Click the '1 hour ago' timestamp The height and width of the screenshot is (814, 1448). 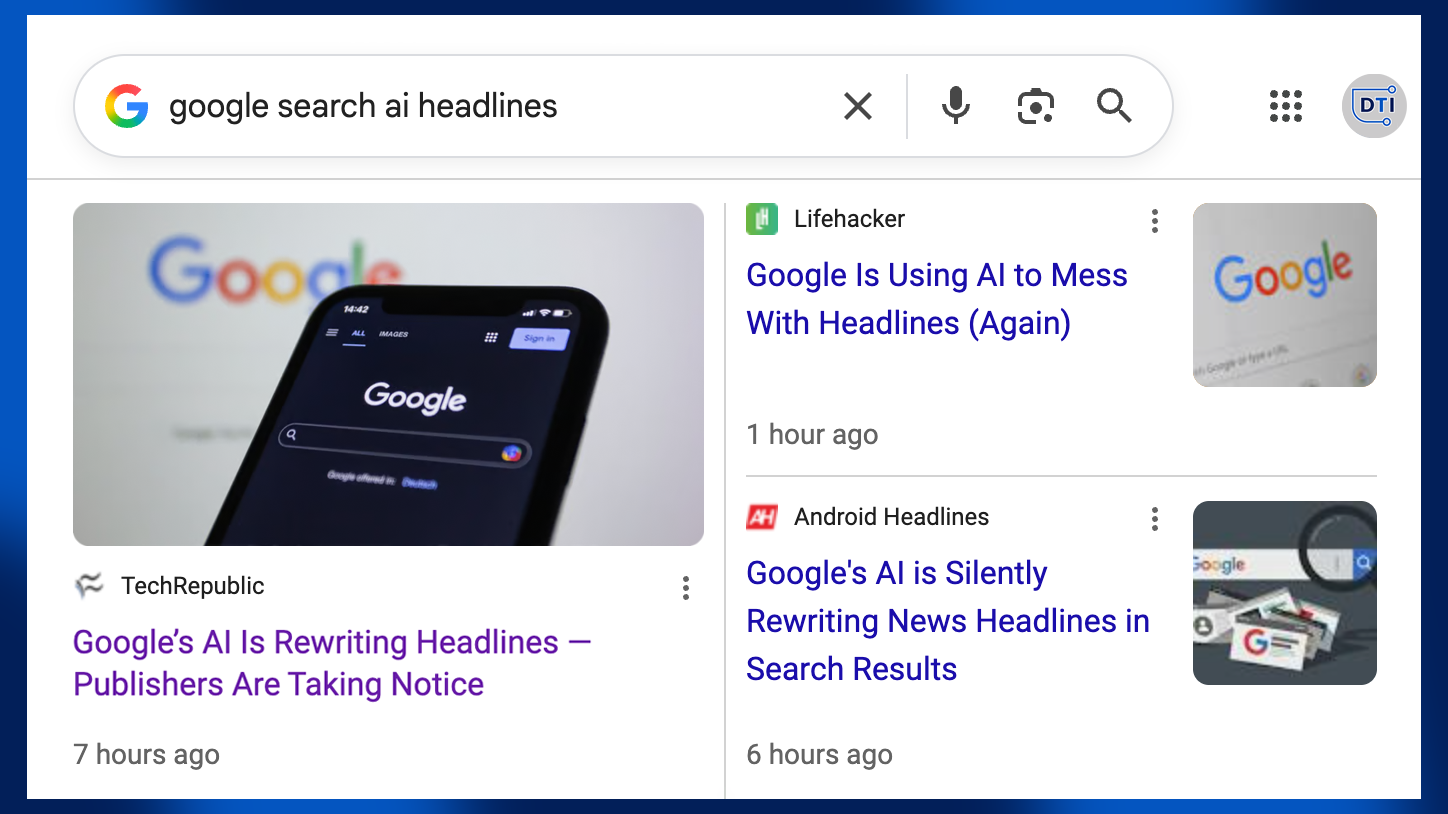[x=812, y=434]
